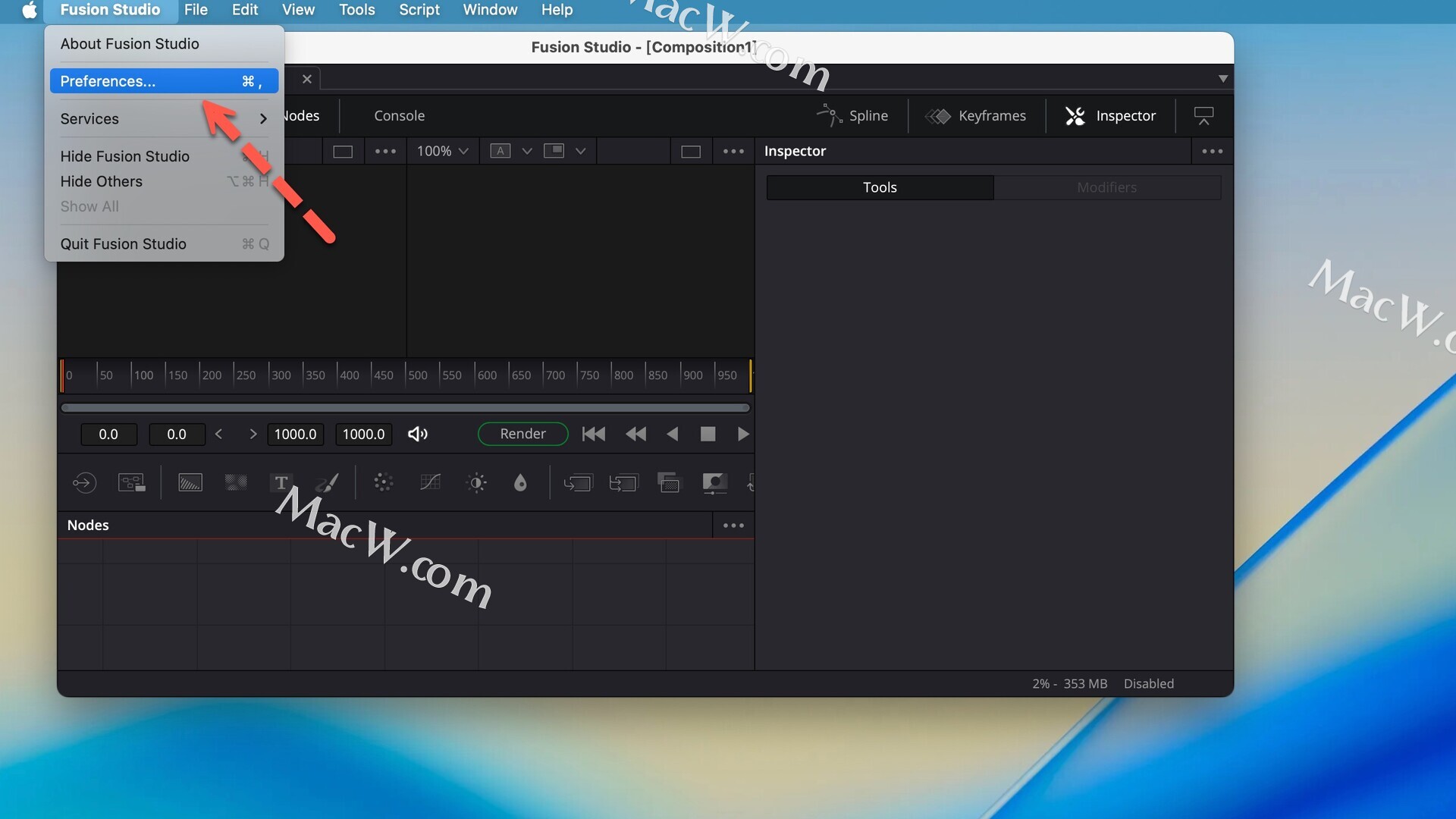This screenshot has height=819, width=1456.
Task: Play composition in reverse
Action: click(x=673, y=434)
